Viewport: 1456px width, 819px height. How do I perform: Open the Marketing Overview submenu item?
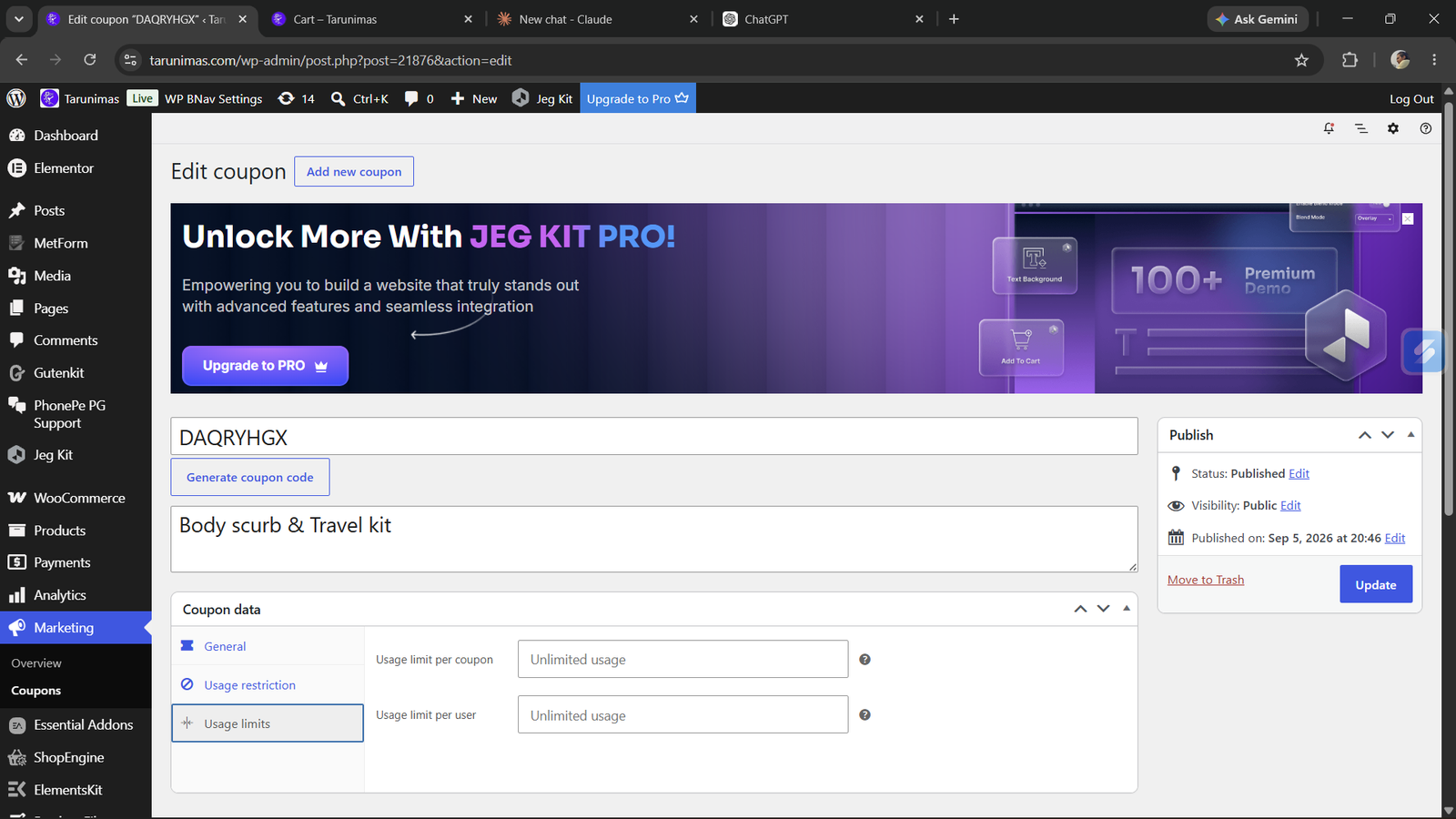point(36,663)
